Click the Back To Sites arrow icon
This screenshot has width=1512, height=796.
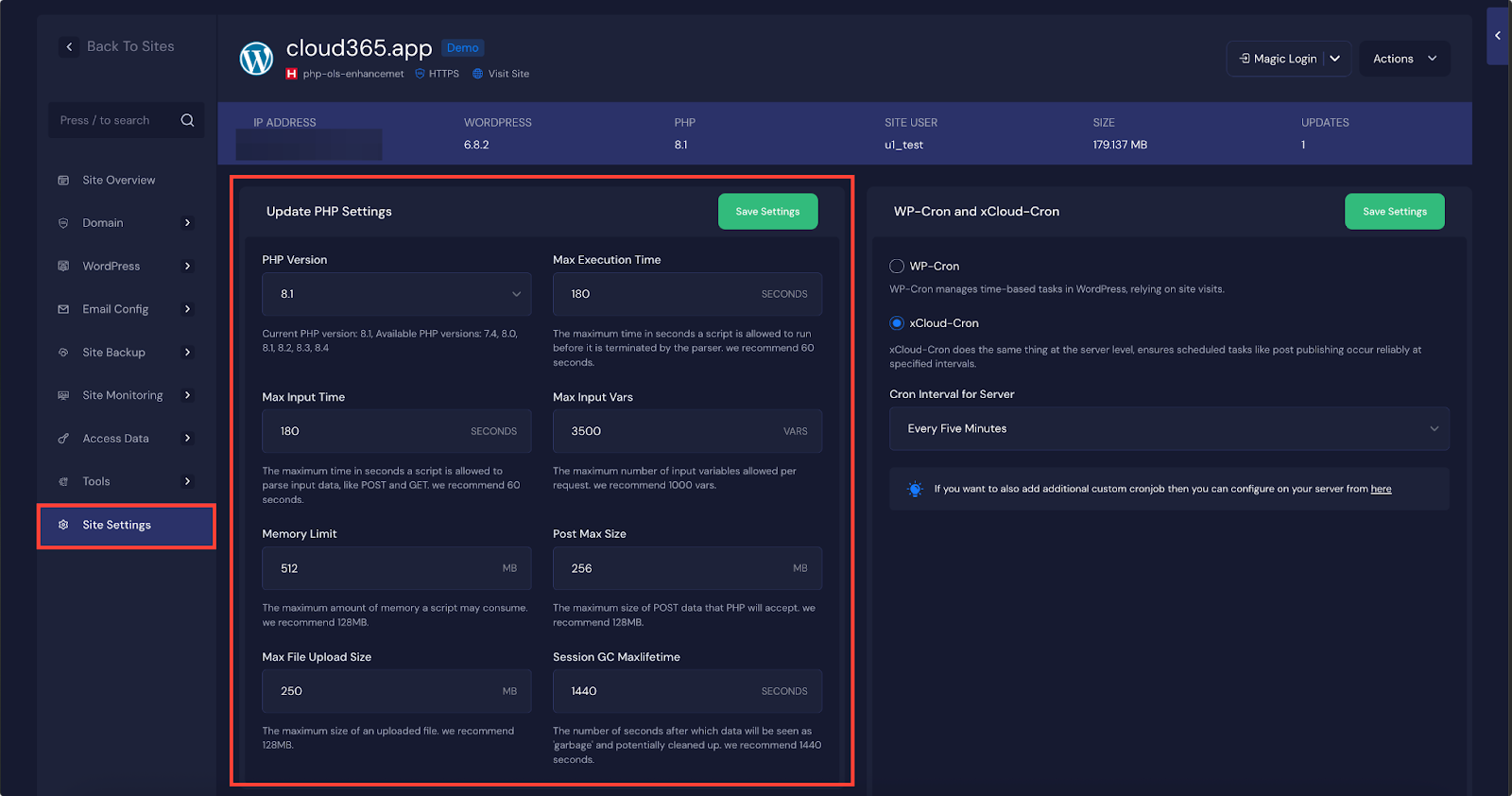pos(69,46)
